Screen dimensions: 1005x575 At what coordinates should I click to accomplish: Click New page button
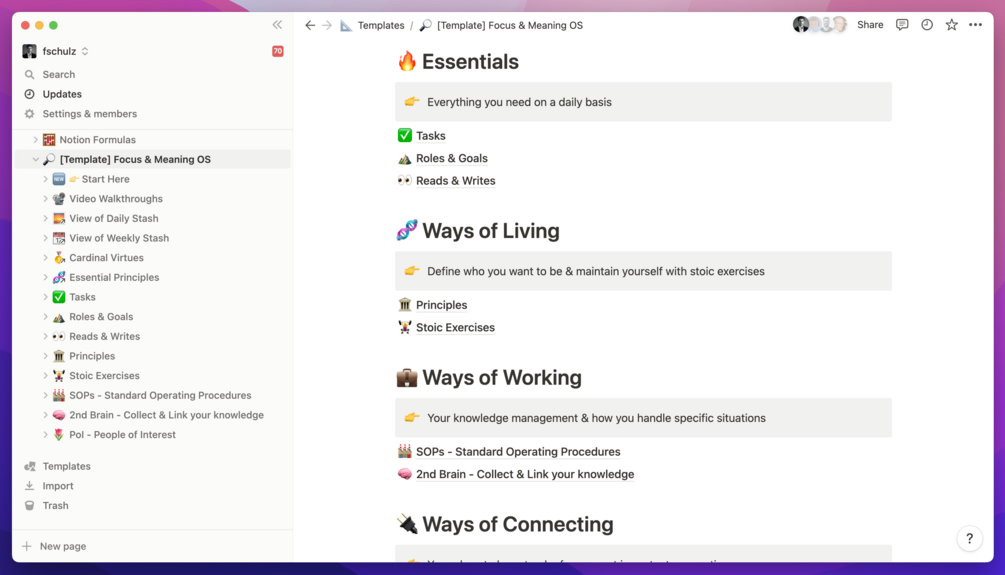pyautogui.click(x=63, y=546)
